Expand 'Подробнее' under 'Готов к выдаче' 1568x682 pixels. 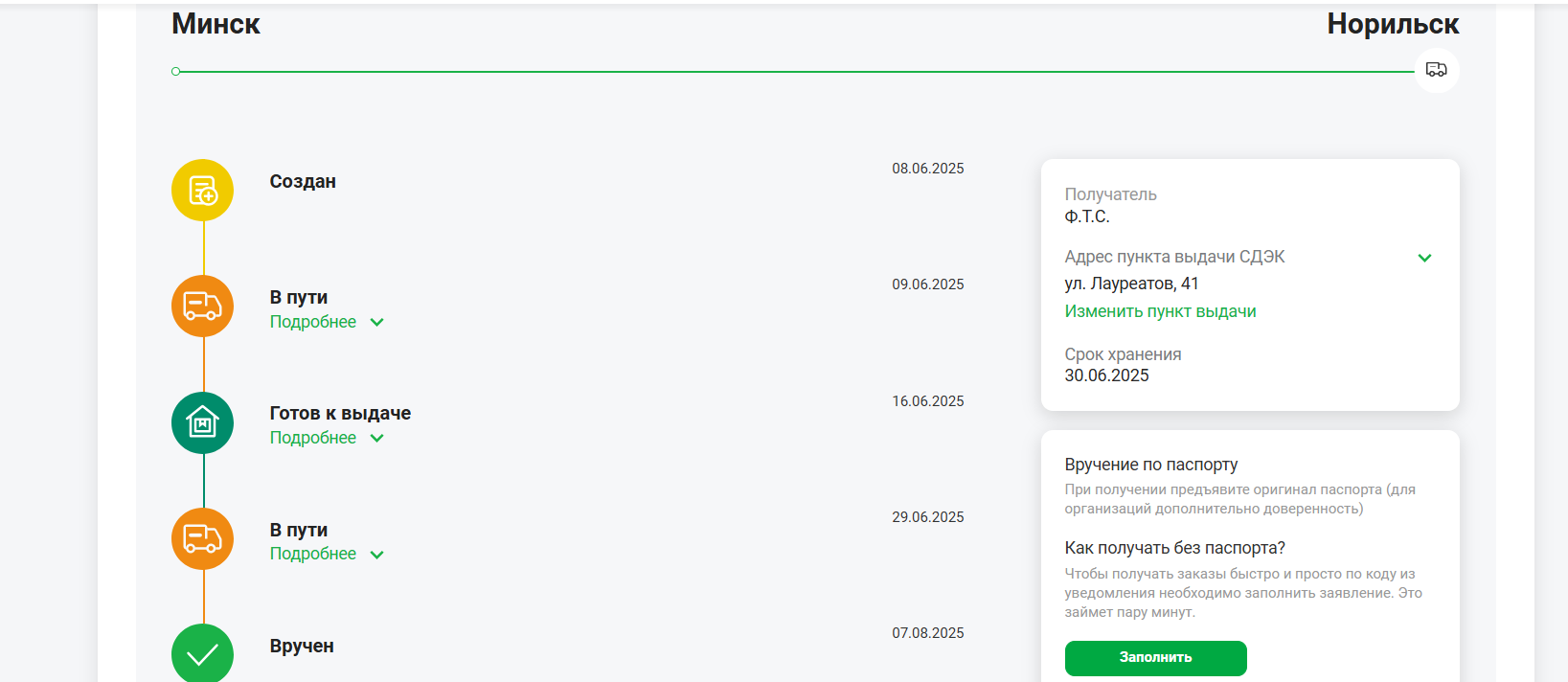(x=327, y=438)
